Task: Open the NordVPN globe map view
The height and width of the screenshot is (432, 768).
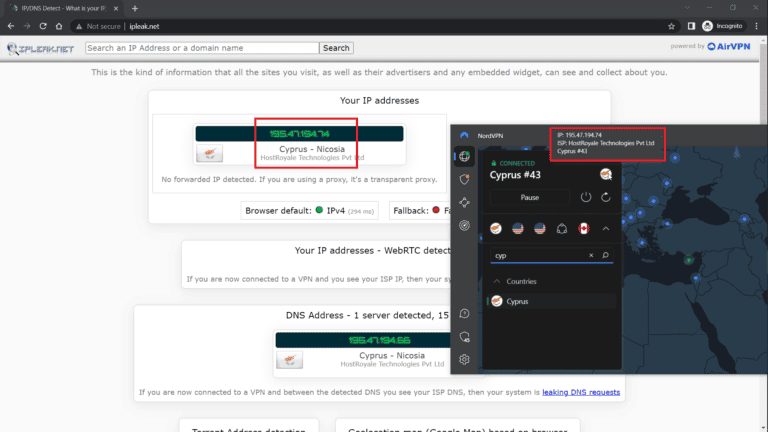Action: click(464, 155)
